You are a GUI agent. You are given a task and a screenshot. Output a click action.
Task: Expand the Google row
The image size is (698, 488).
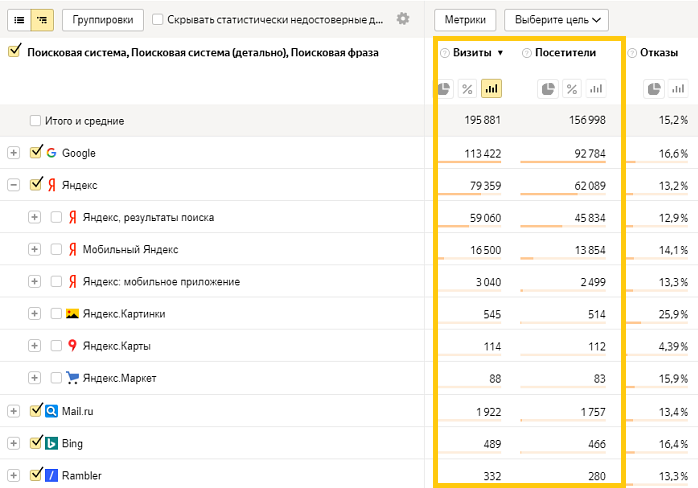pyautogui.click(x=14, y=153)
